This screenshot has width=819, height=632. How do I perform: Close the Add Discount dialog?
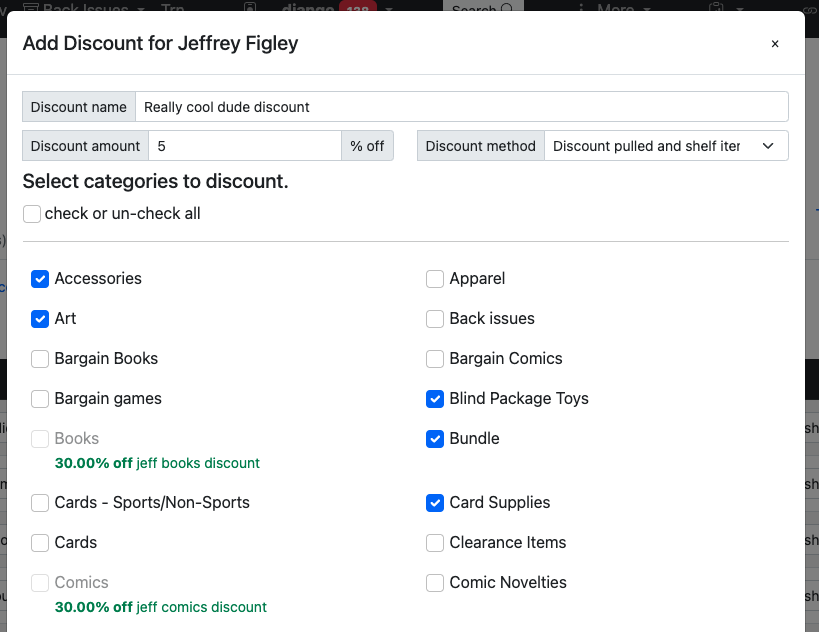pos(775,44)
